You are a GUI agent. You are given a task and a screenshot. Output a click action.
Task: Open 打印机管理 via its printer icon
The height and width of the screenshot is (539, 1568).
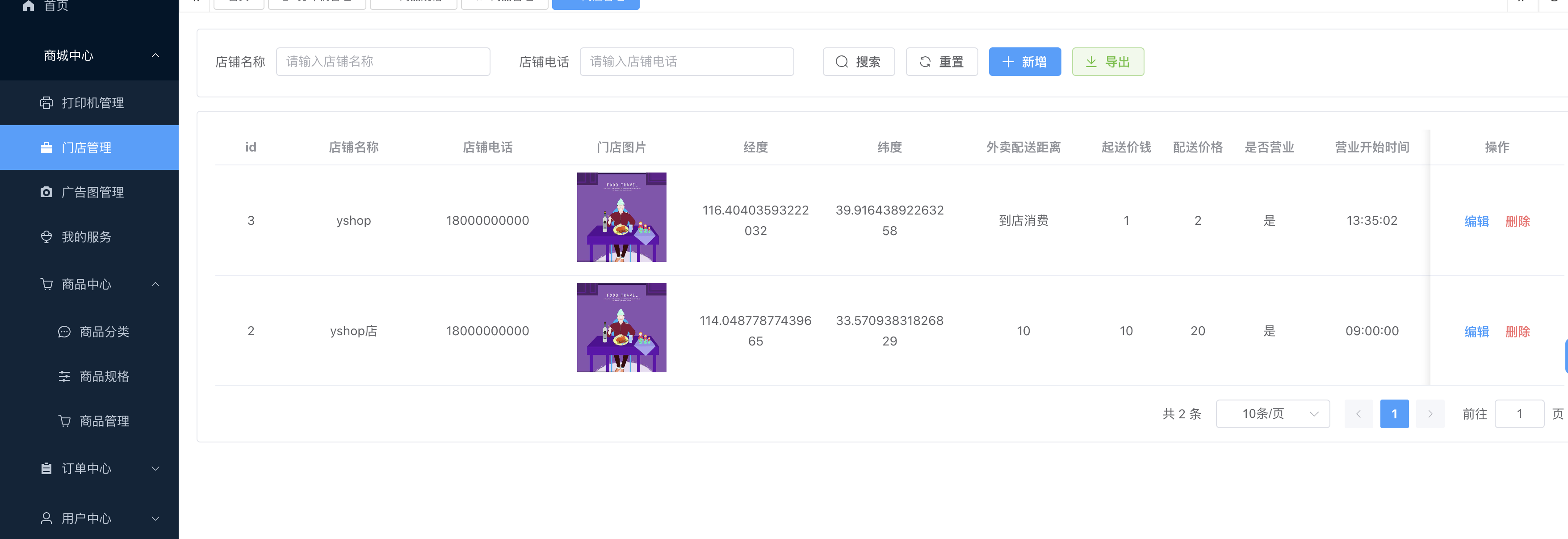(47, 102)
